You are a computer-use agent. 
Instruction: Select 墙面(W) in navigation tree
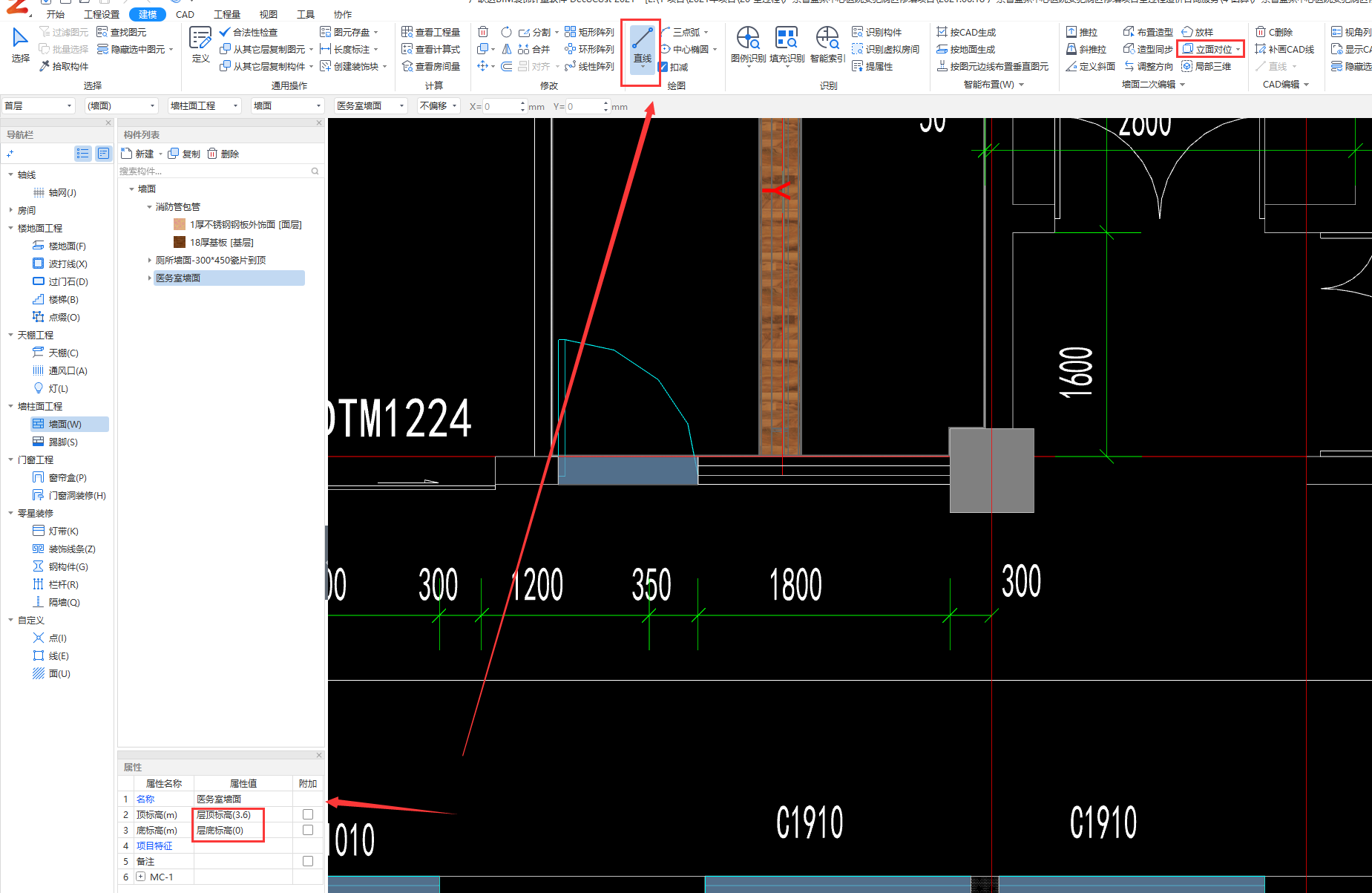point(69,424)
